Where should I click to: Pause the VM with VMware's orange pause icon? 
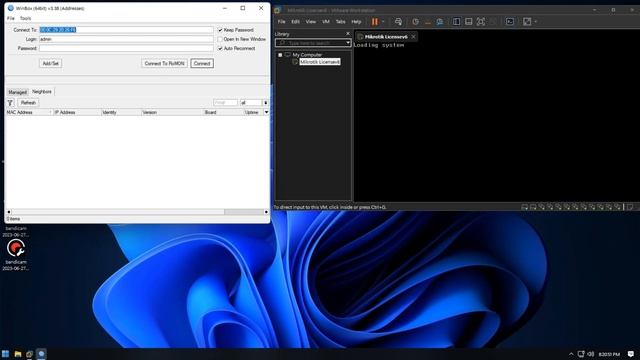pos(374,22)
